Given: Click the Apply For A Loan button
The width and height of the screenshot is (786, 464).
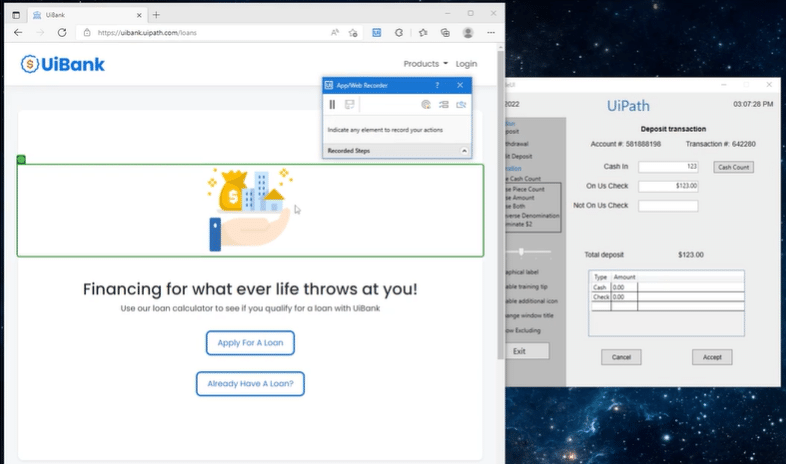Looking at the screenshot, I should click(x=250, y=343).
